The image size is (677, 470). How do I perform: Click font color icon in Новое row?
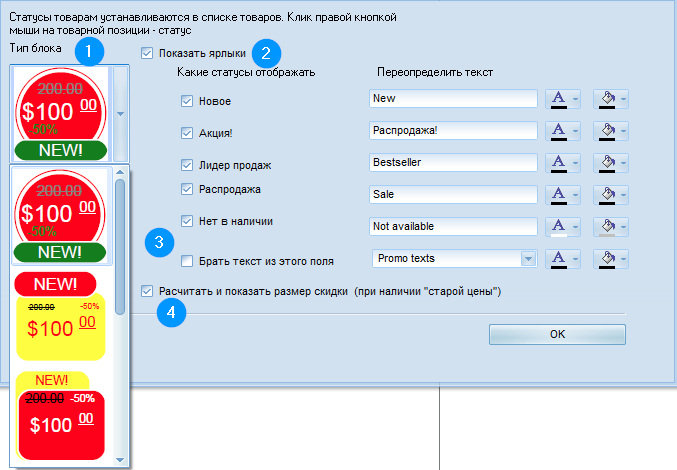(558, 99)
